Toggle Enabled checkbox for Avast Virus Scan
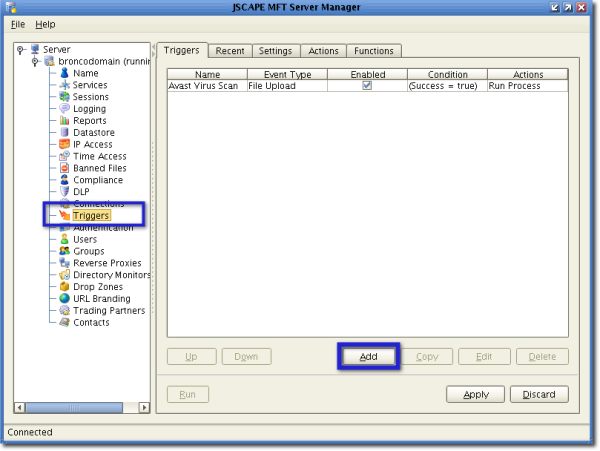The image size is (600, 451). tap(367, 85)
